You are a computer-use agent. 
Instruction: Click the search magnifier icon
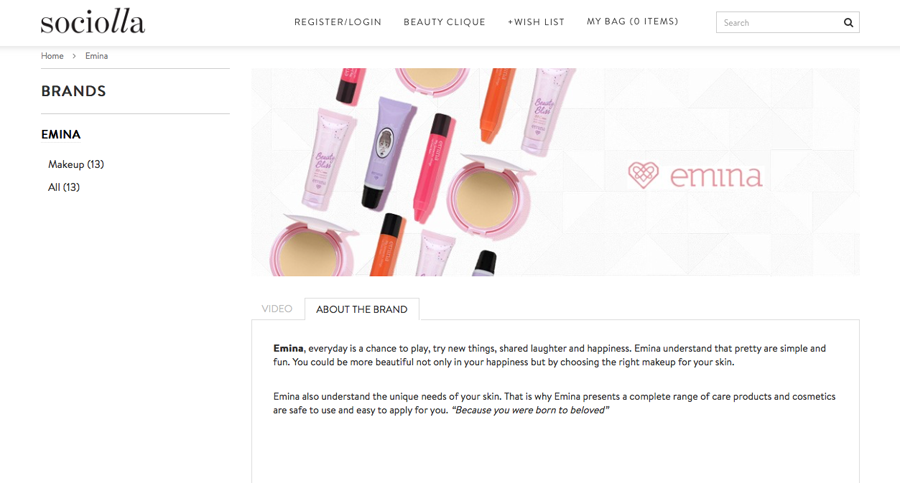pyautogui.click(x=848, y=22)
